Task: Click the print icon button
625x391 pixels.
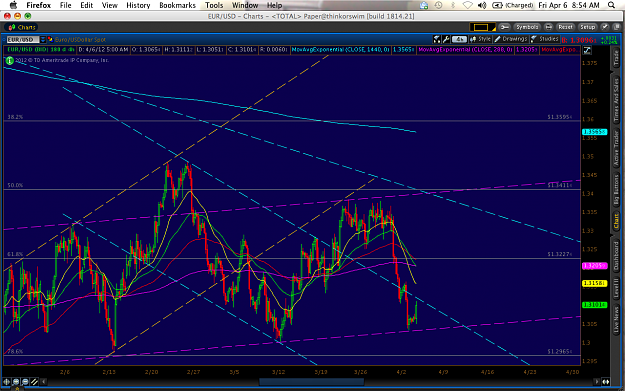Action: pyautogui.click(x=548, y=27)
